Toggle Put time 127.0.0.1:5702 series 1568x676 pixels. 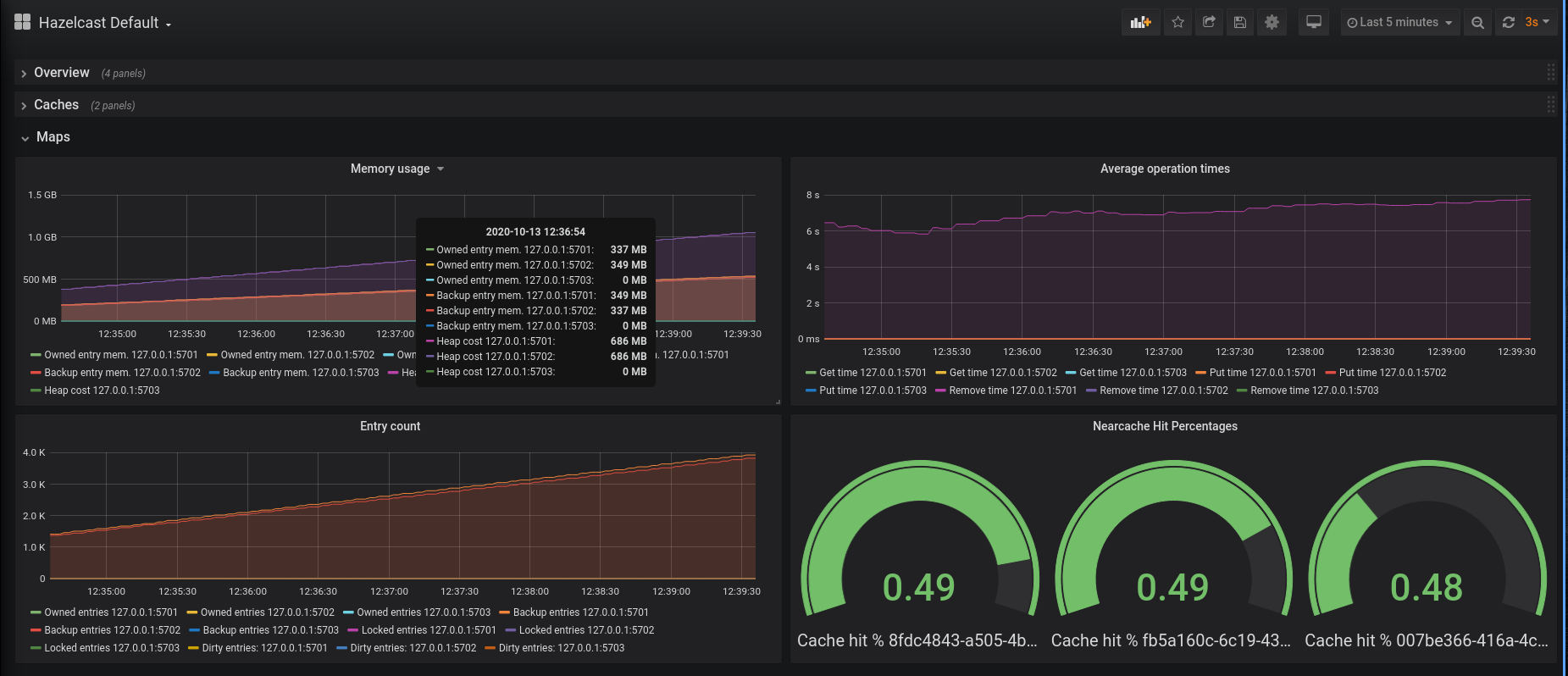(1393, 373)
